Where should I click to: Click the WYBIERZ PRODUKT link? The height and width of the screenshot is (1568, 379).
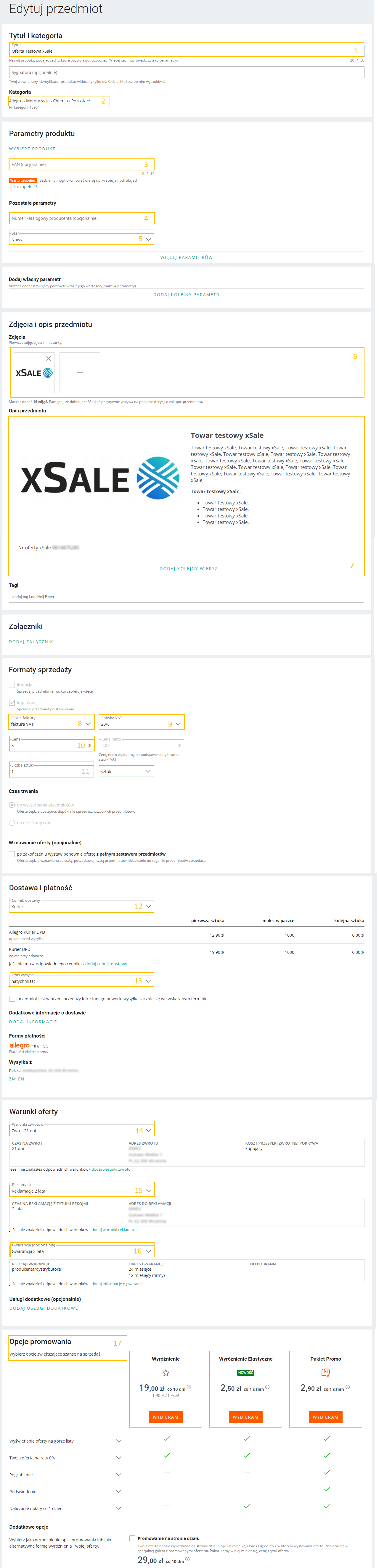(32, 149)
